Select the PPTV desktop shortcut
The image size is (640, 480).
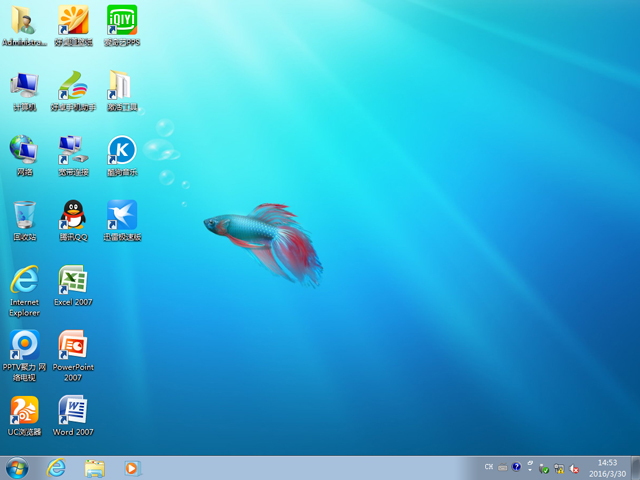click(24, 346)
